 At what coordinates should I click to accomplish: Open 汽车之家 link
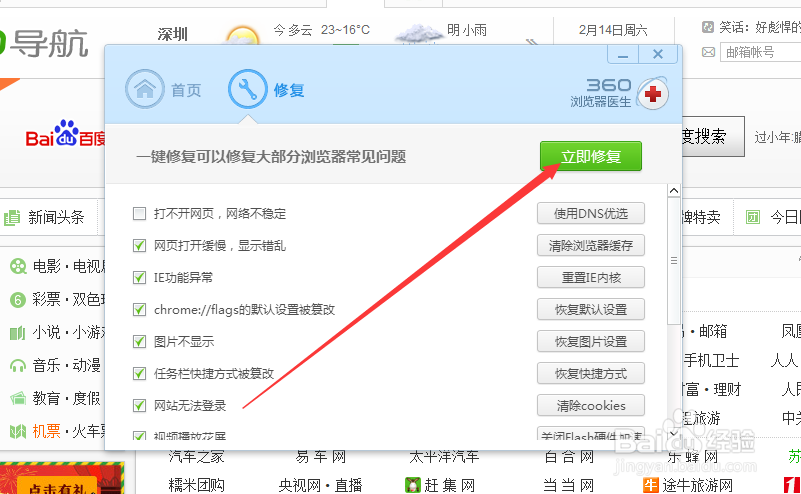(x=197, y=456)
